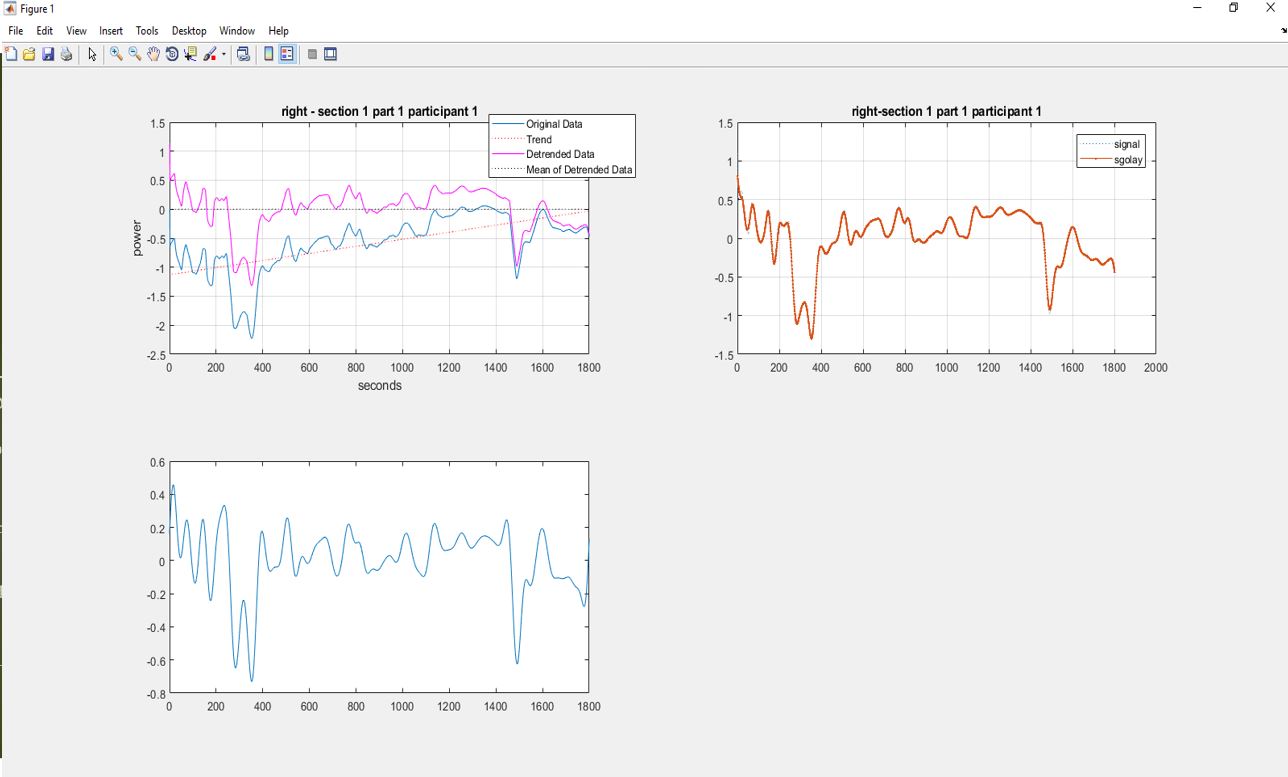Click 'signal' legend entry in right plot
The image size is (1288, 777).
pyautogui.click(x=1127, y=144)
